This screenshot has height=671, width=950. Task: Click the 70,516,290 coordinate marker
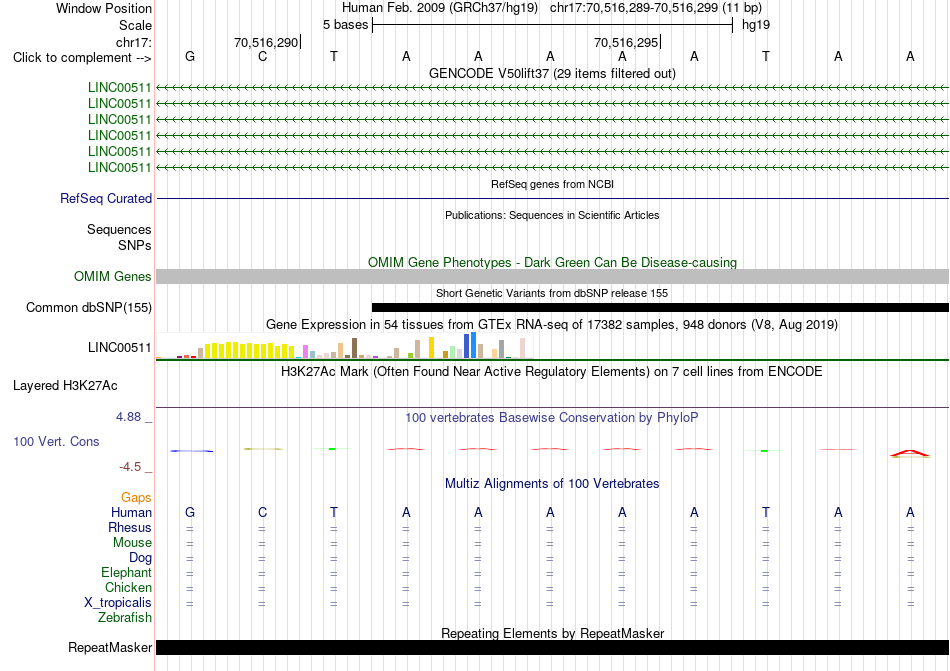(x=267, y=42)
